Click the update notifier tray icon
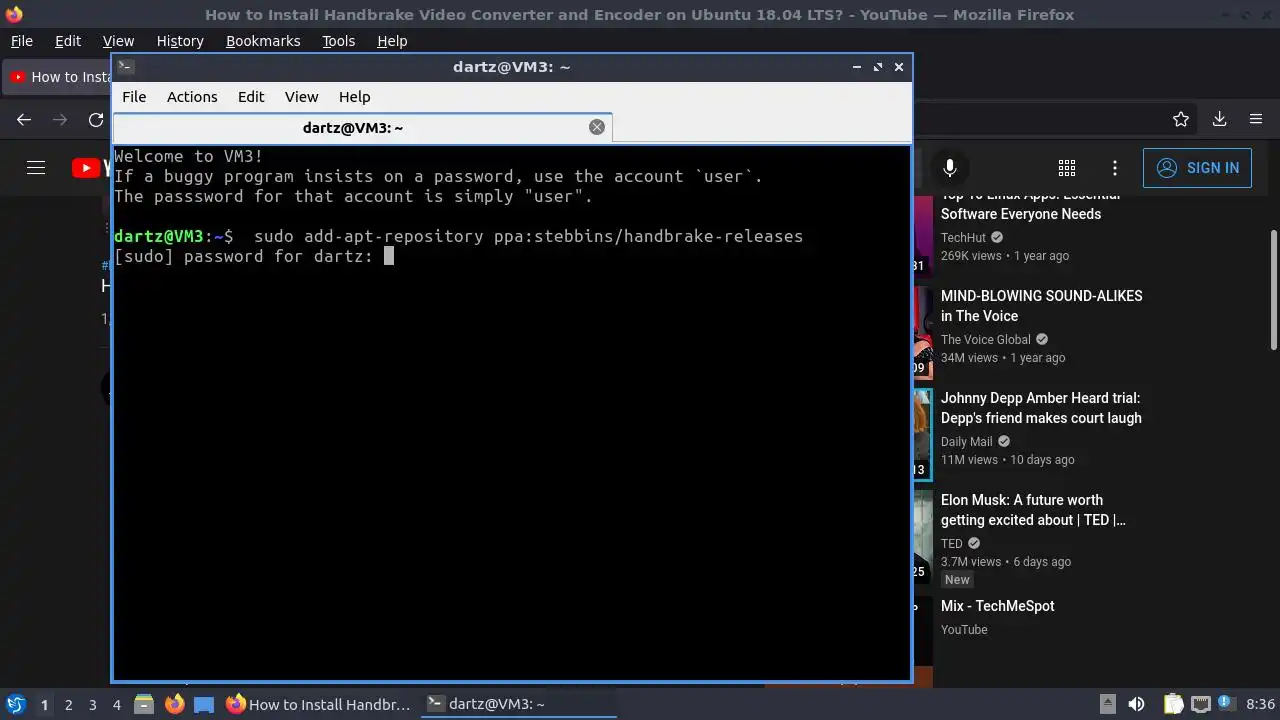The height and width of the screenshot is (720, 1280). [x=1228, y=704]
